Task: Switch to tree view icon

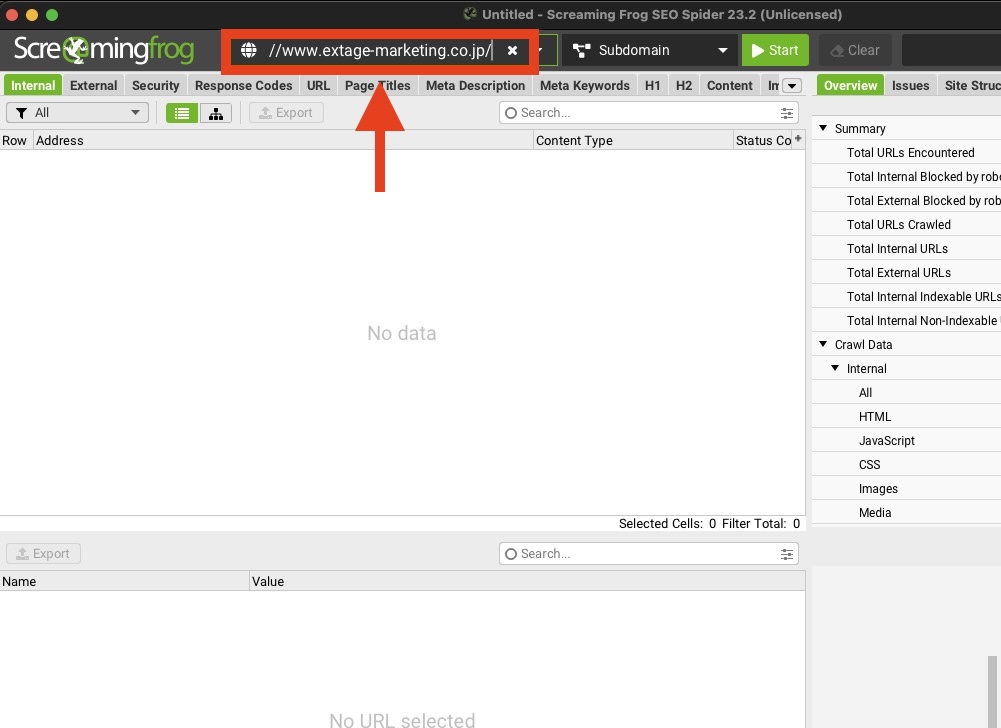Action: [215, 113]
